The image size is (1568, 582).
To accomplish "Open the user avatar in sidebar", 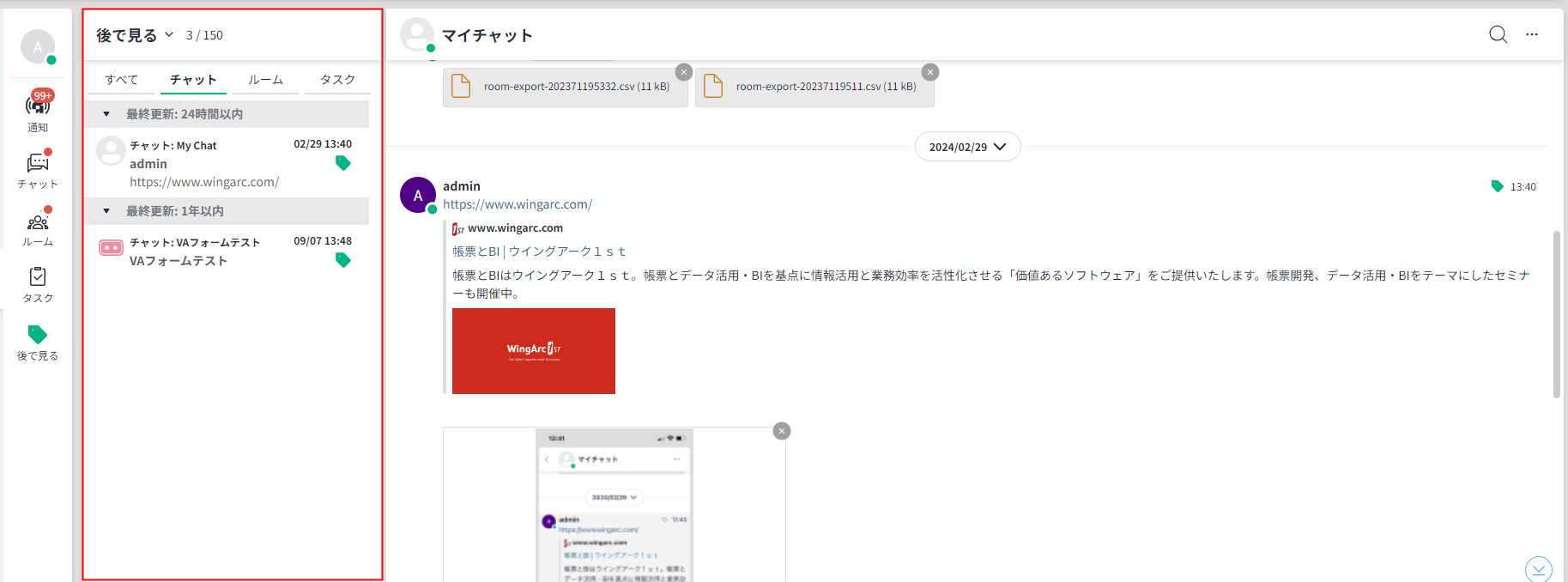I will 38,46.
